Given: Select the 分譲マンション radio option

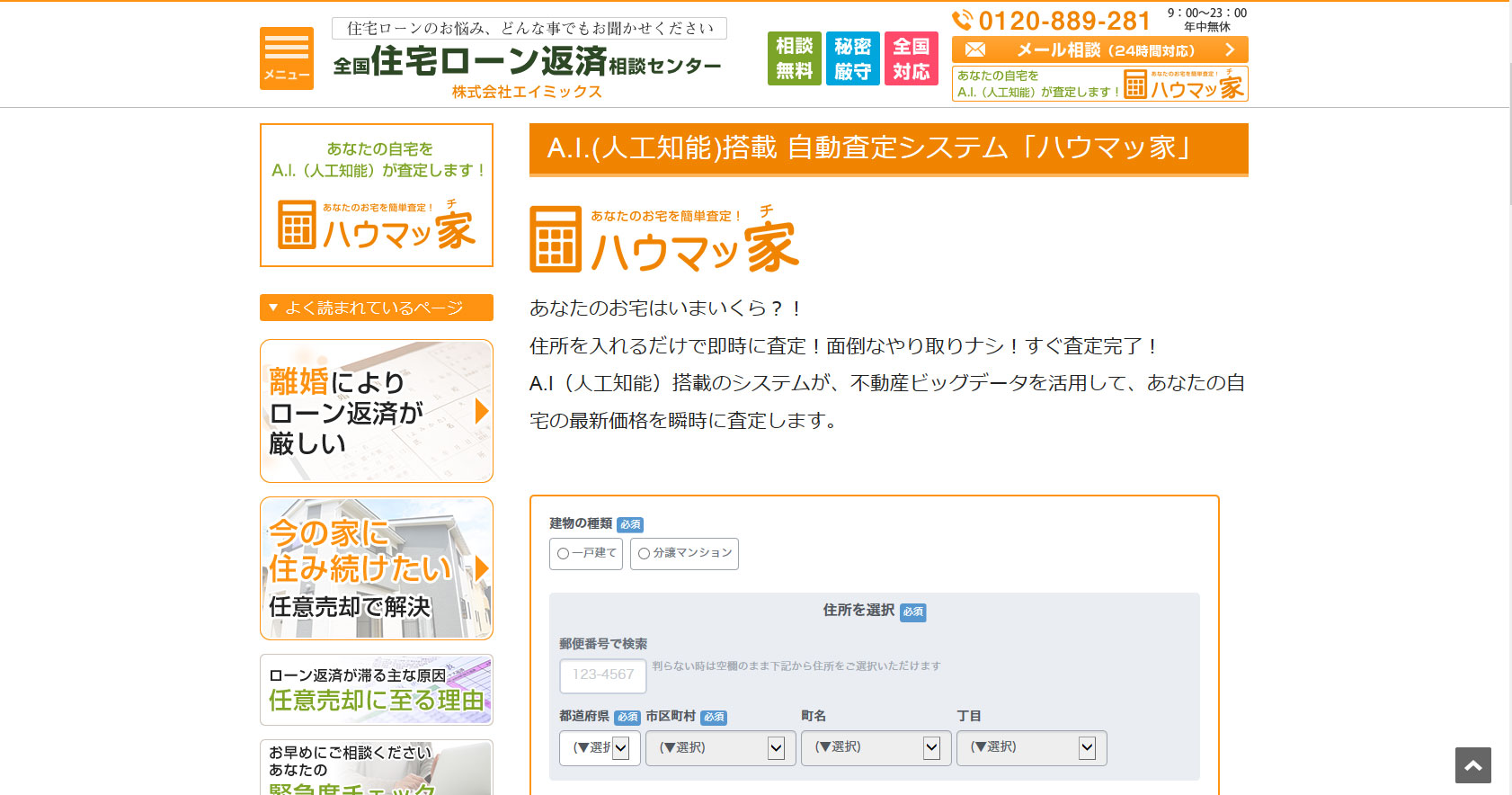Looking at the screenshot, I should [x=644, y=554].
